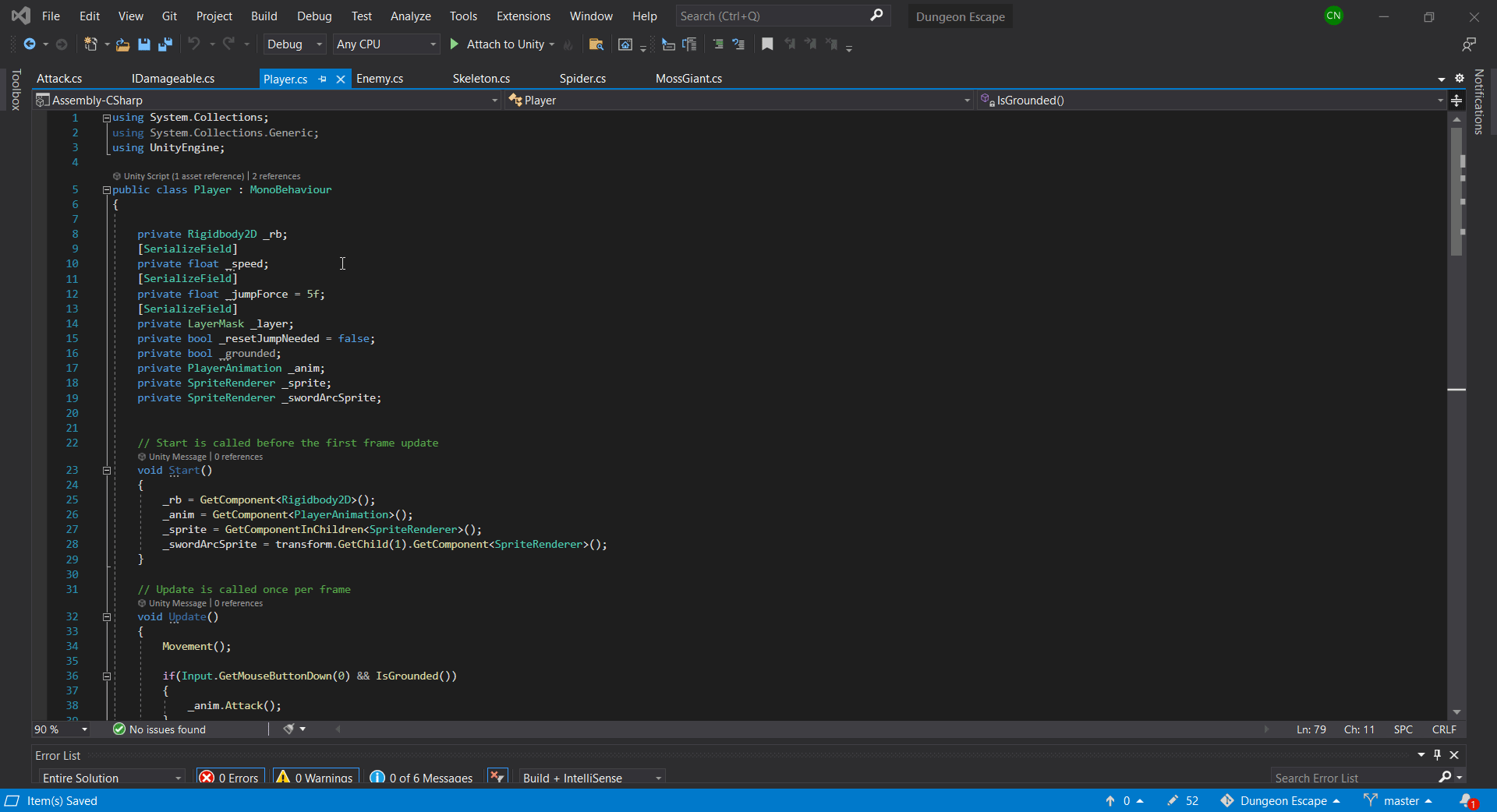The image size is (1497, 812).
Task: Open the Assembly-CSharp project dropdown
Action: click(x=267, y=100)
